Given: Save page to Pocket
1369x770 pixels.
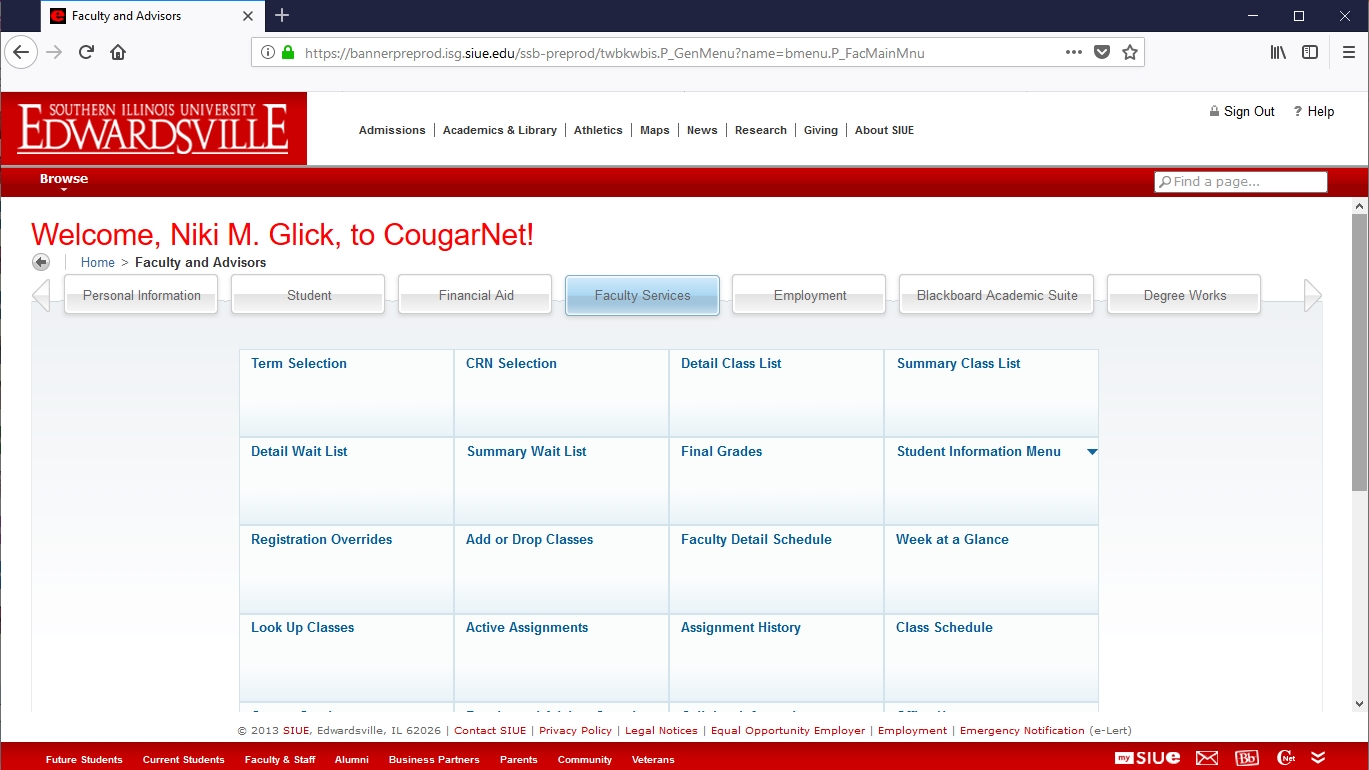Looking at the screenshot, I should (x=1102, y=53).
